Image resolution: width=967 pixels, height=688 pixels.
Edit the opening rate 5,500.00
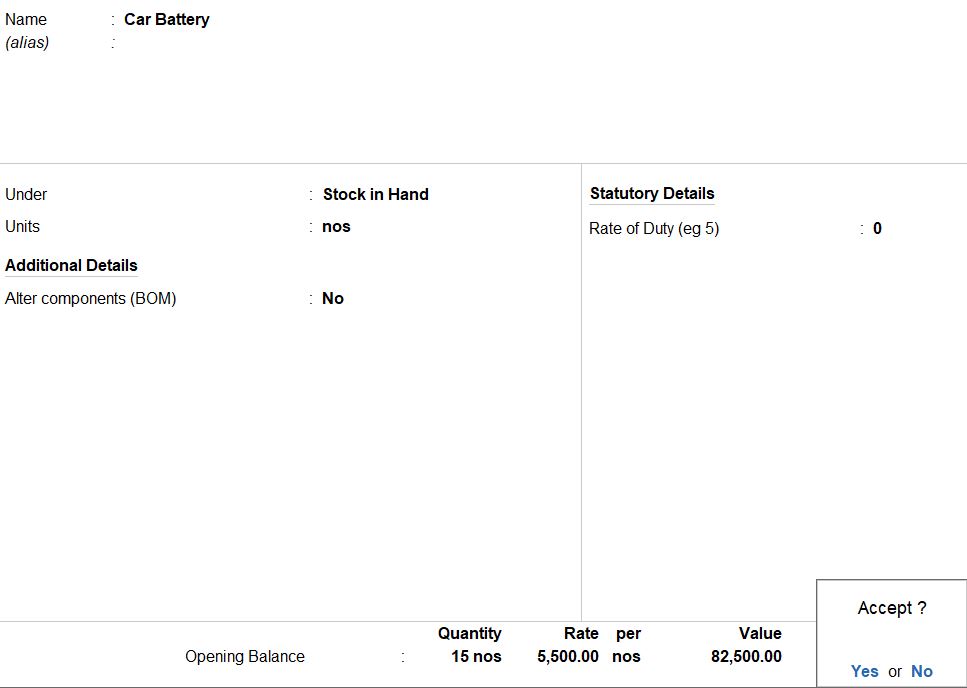(x=567, y=657)
